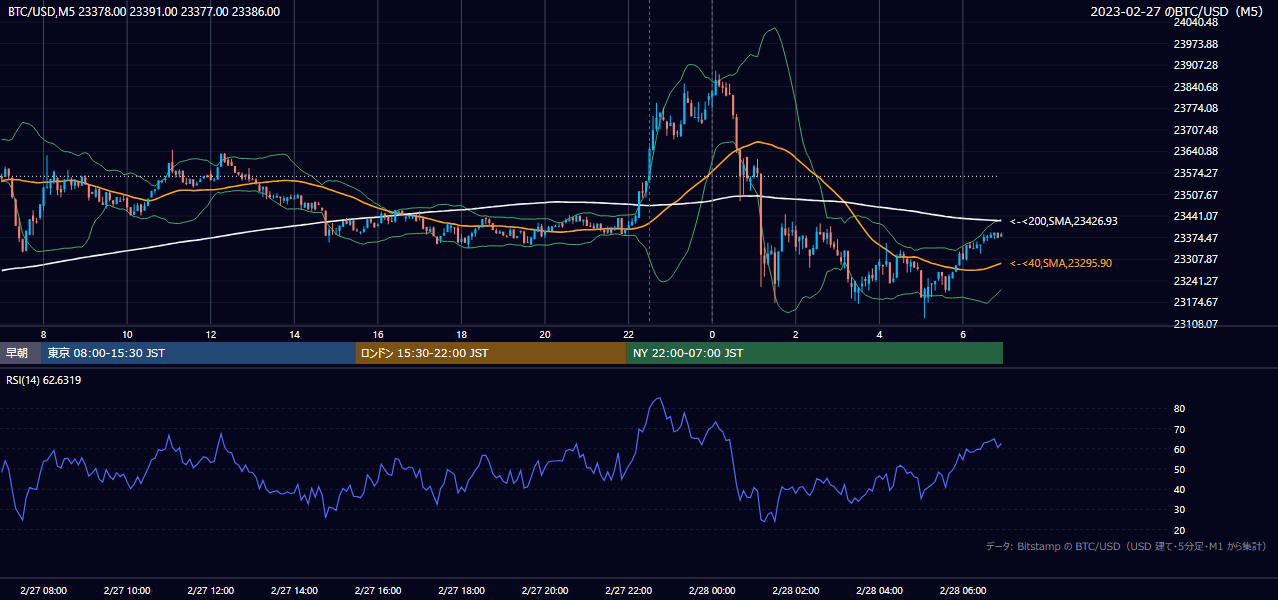Click the 2/27 22:00 time axis label
Screen dimensions: 1278x600
[628, 591]
